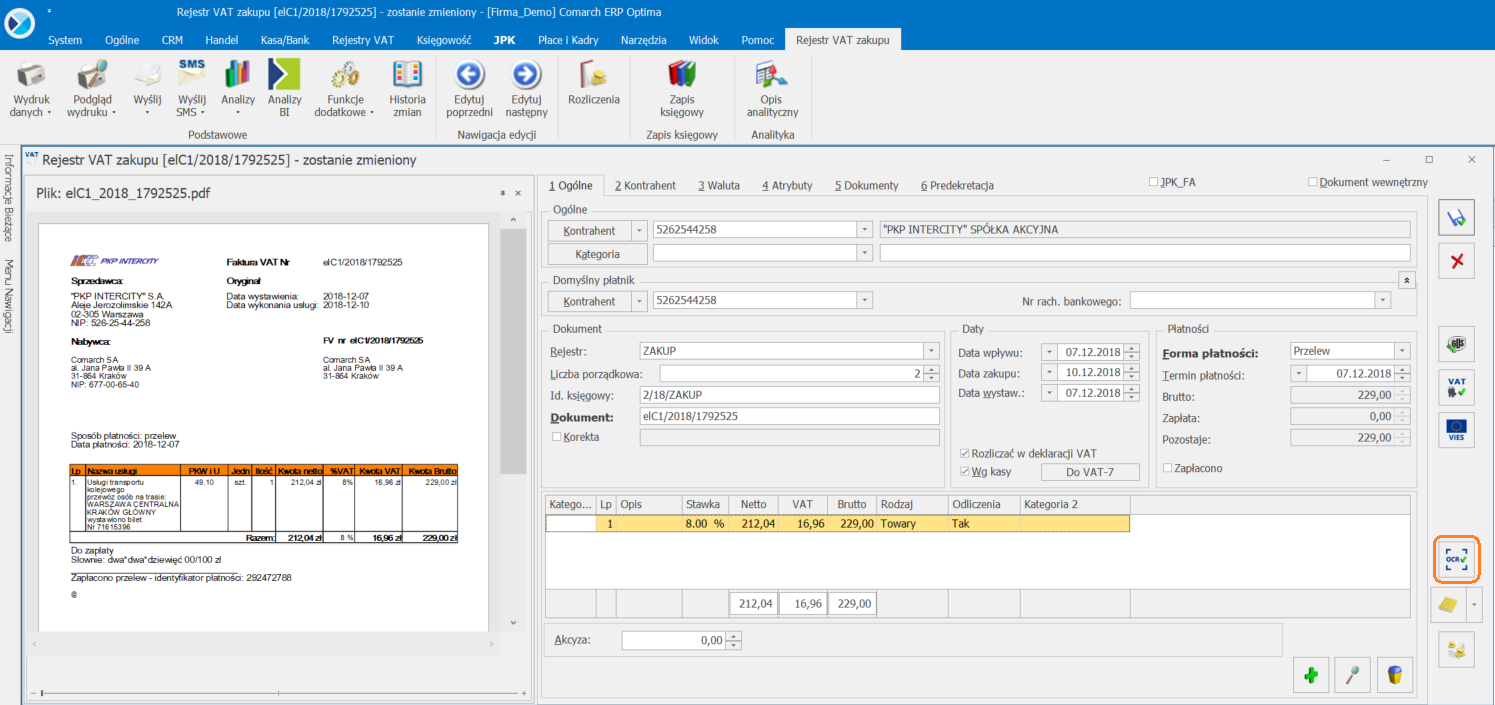Click the Comarch ERP Optima logo button
Image resolution: width=1495 pixels, height=705 pixels.
[x=20, y=23]
